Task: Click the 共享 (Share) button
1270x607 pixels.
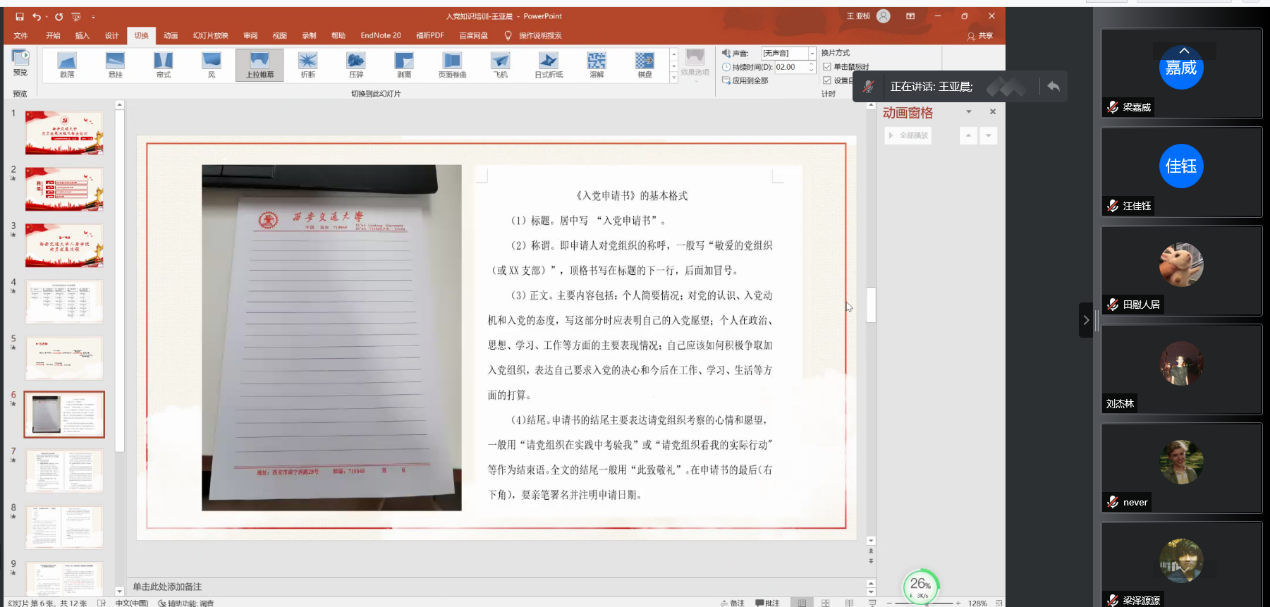Action: coord(980,35)
